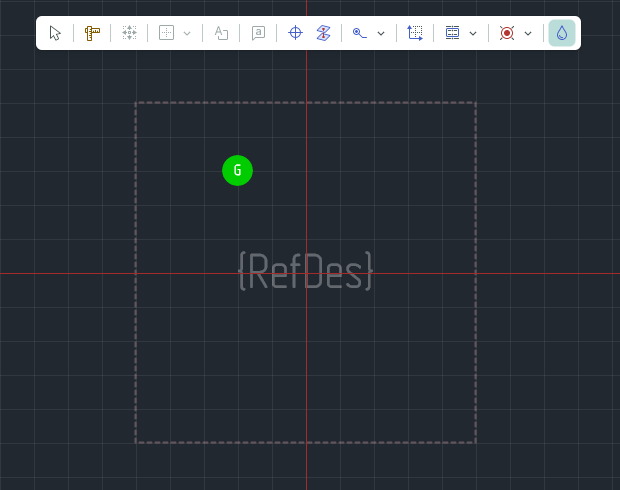Click the red vertical guide line
620x490 pixels.
[306, 380]
